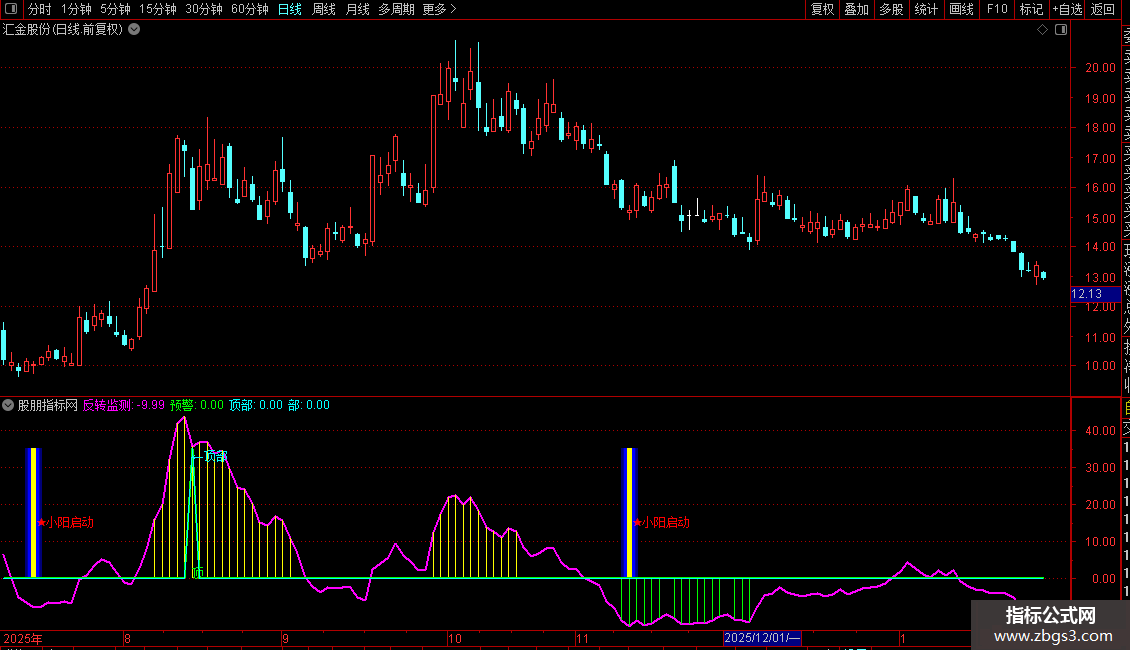Screen dimensions: 1130x650
Task: Open the F10 company info
Action: point(997,10)
